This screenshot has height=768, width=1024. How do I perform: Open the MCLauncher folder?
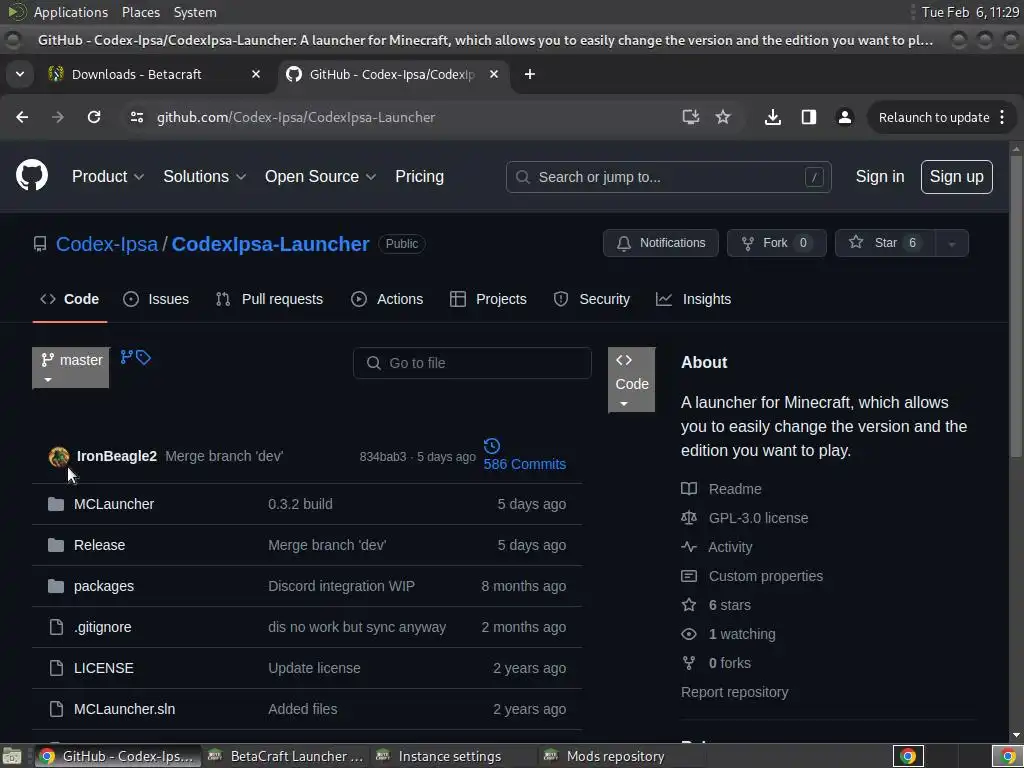pyautogui.click(x=114, y=504)
